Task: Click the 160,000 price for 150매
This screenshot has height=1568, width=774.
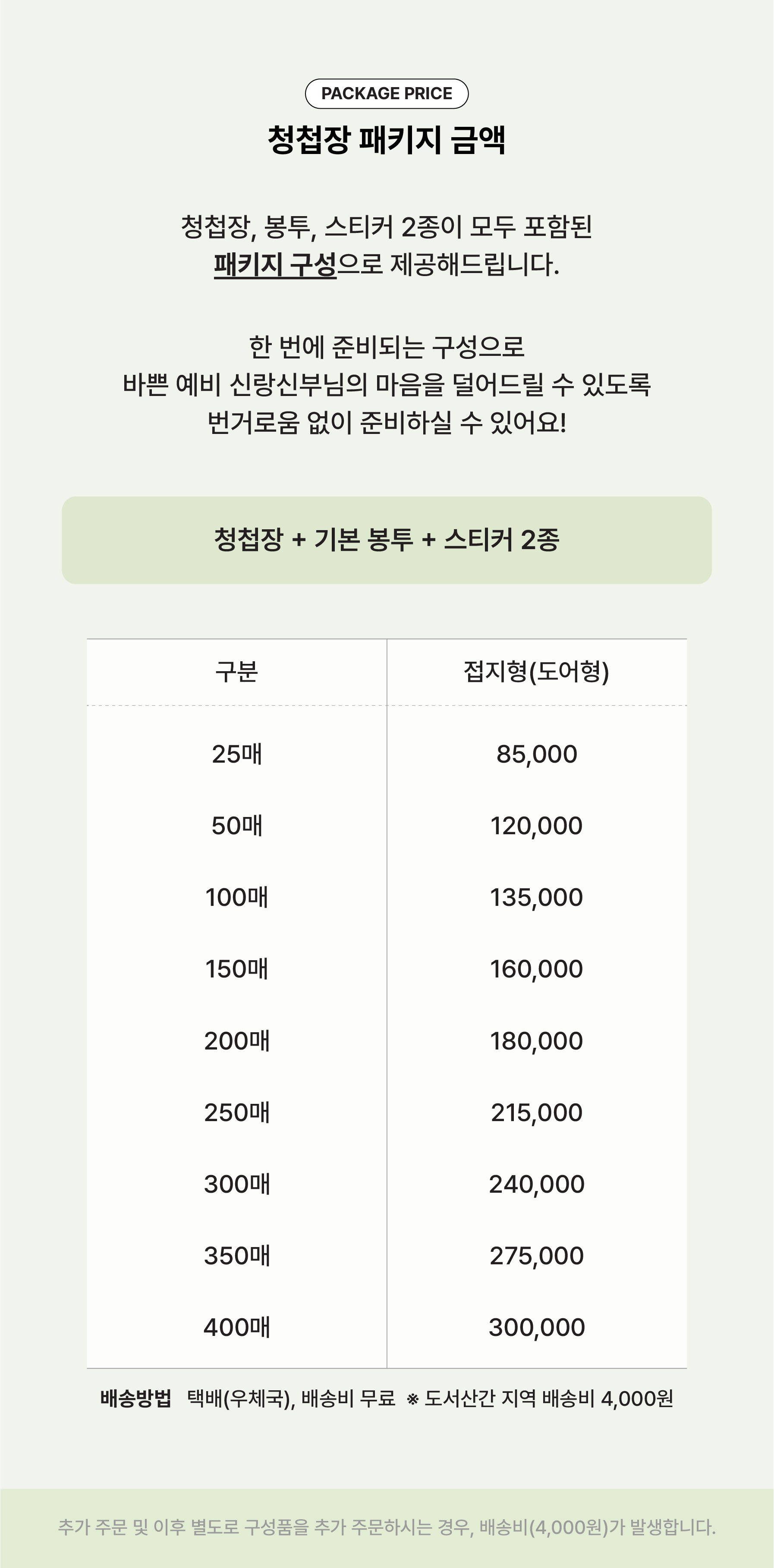Action: [x=537, y=969]
